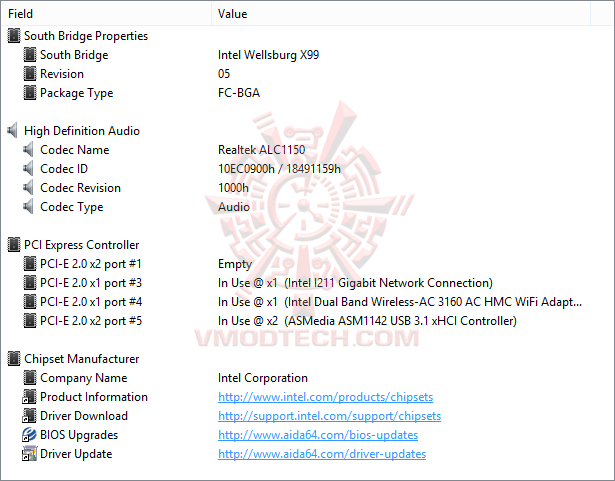
Task: Select the Package Type value FC-BGA
Action: click(x=239, y=93)
